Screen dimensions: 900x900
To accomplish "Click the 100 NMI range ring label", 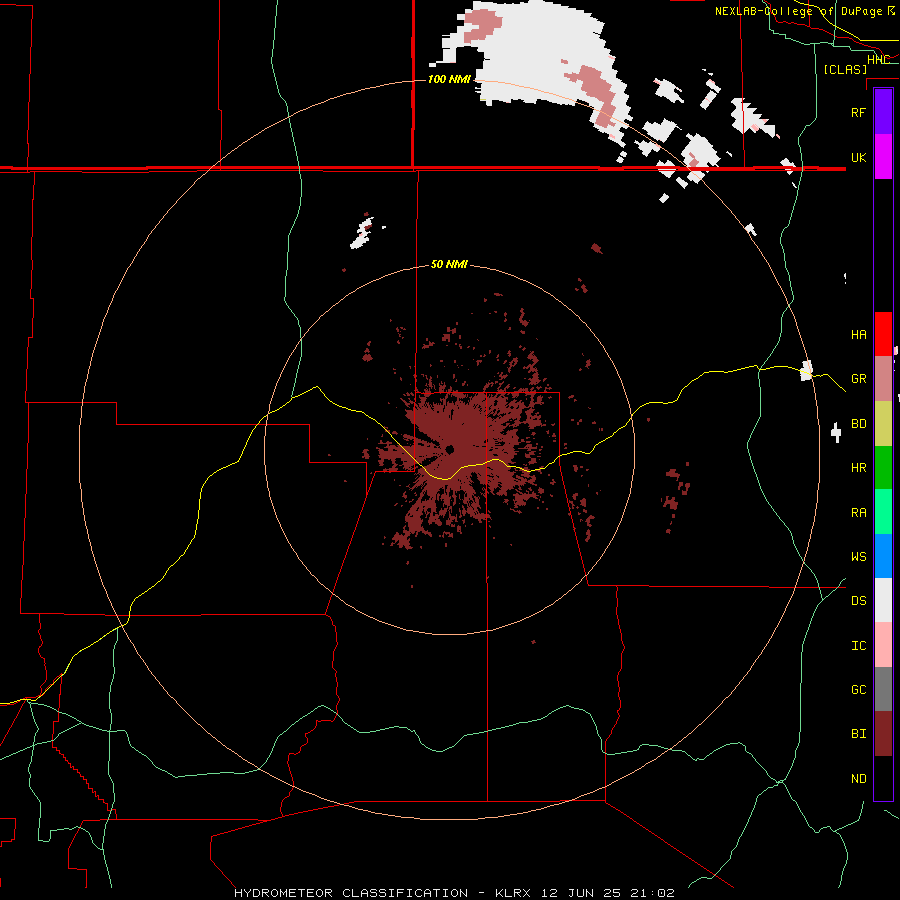I will coord(449,79).
